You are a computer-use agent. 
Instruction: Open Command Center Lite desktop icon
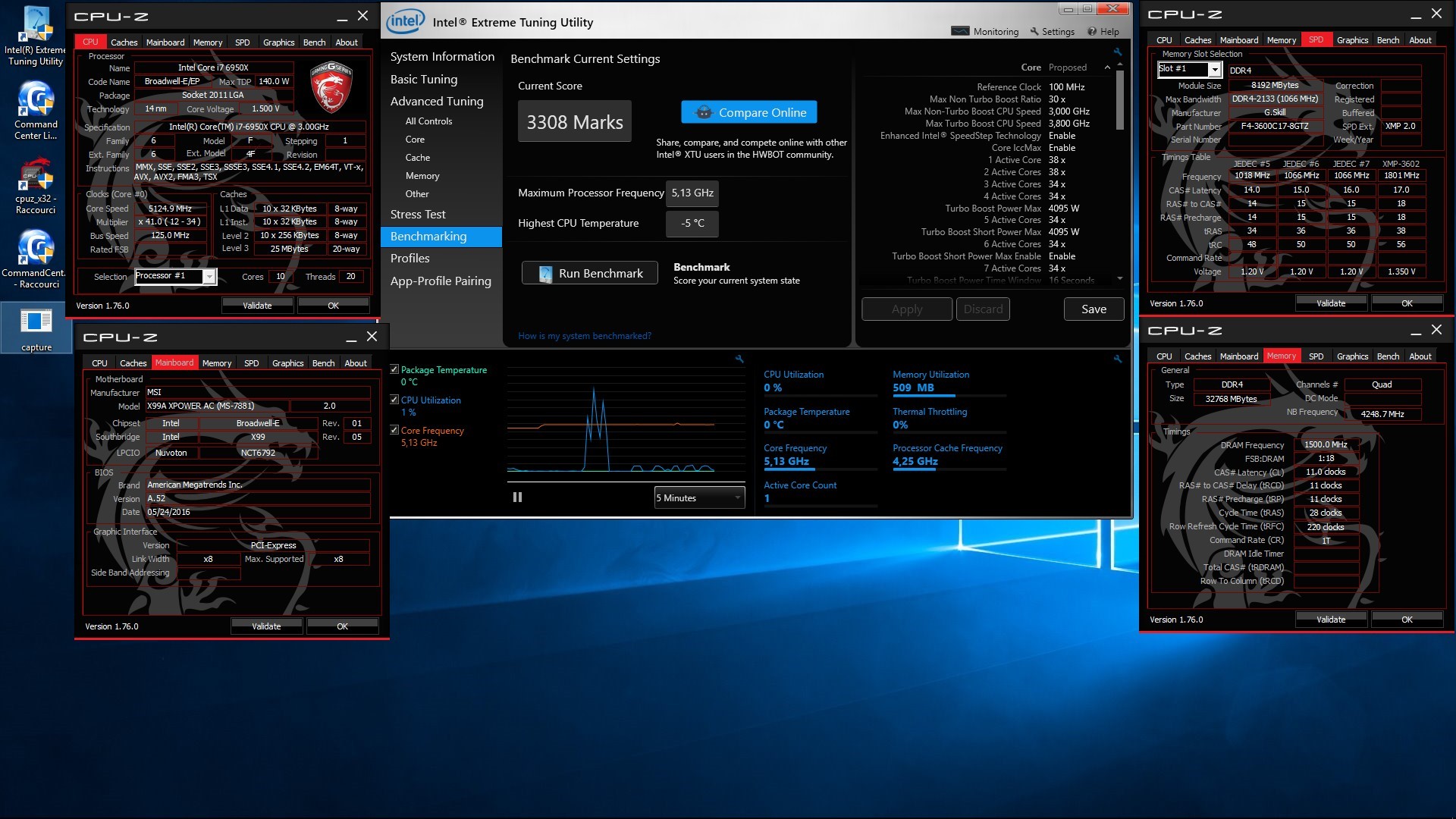[36, 110]
